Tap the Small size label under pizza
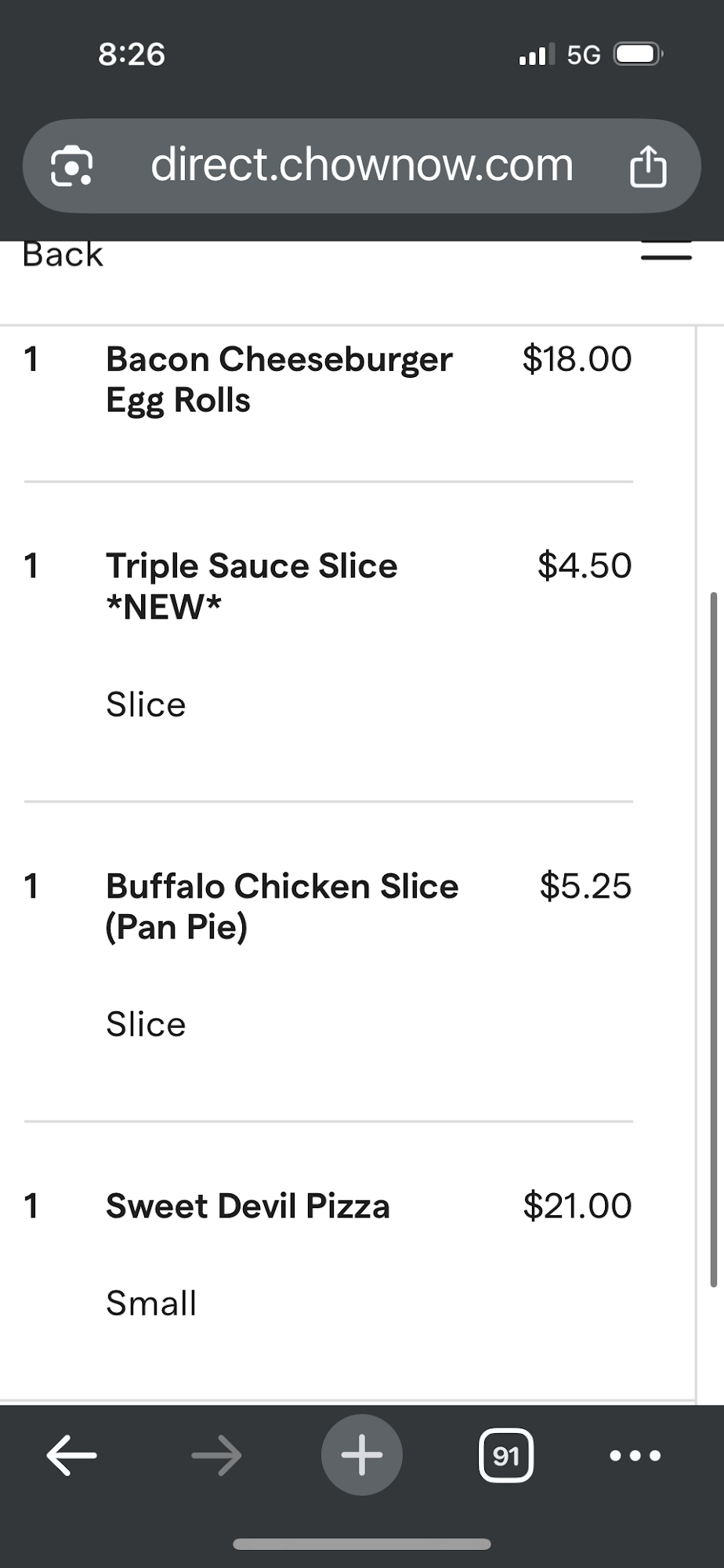 151,1303
